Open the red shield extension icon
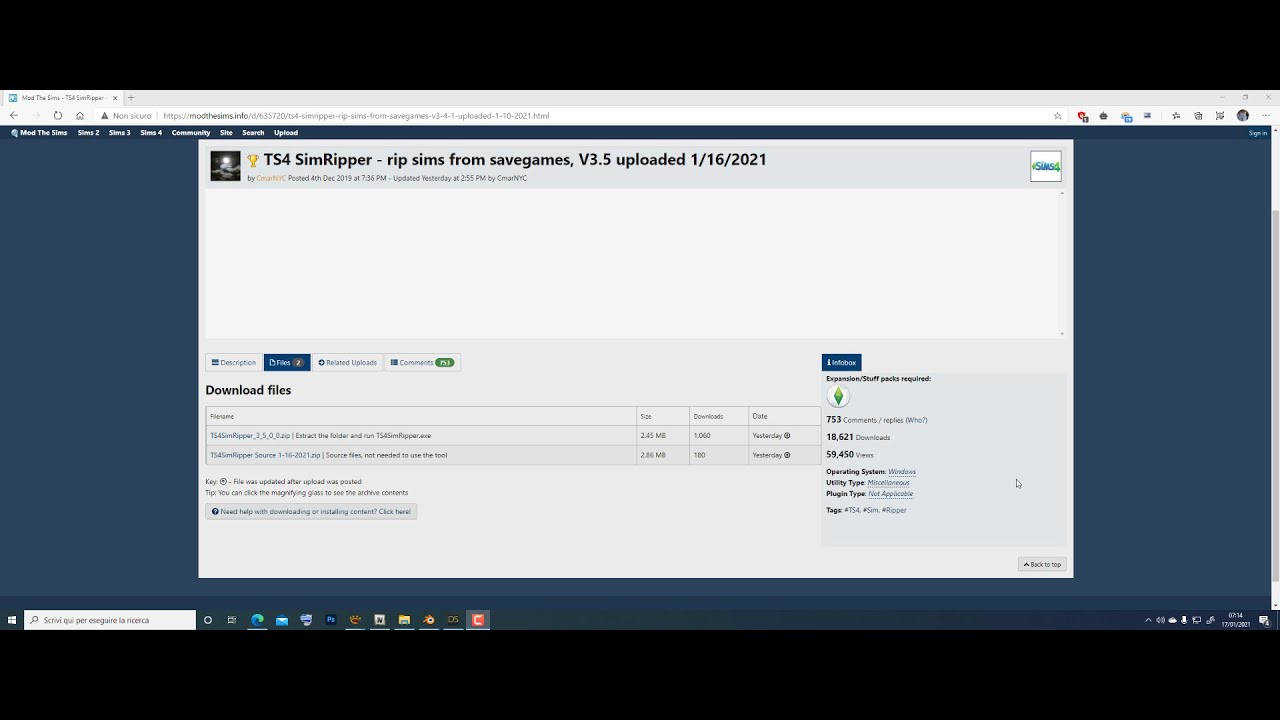1280x720 pixels. pyautogui.click(x=1082, y=116)
